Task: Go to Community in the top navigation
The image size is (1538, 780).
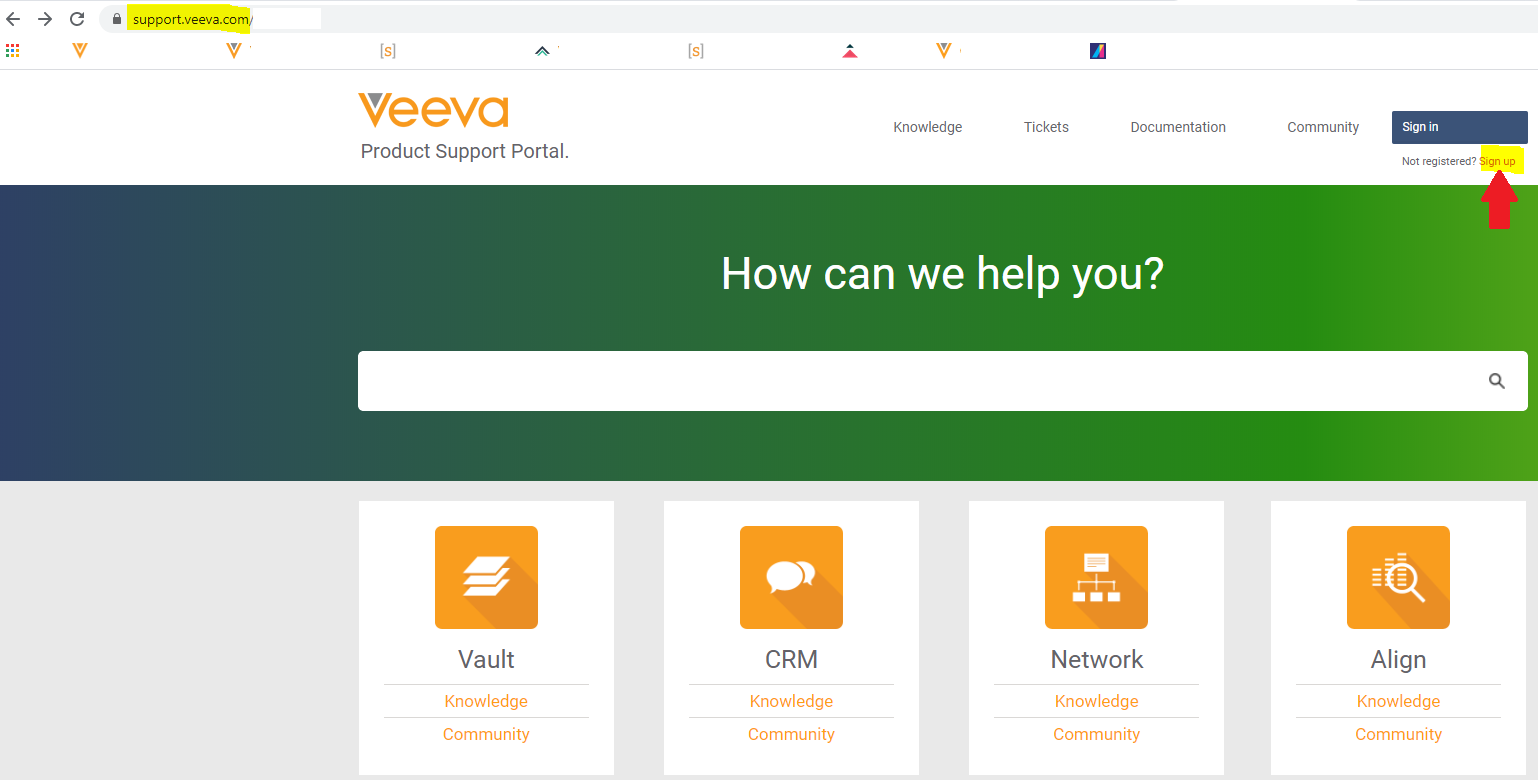Action: [x=1322, y=127]
